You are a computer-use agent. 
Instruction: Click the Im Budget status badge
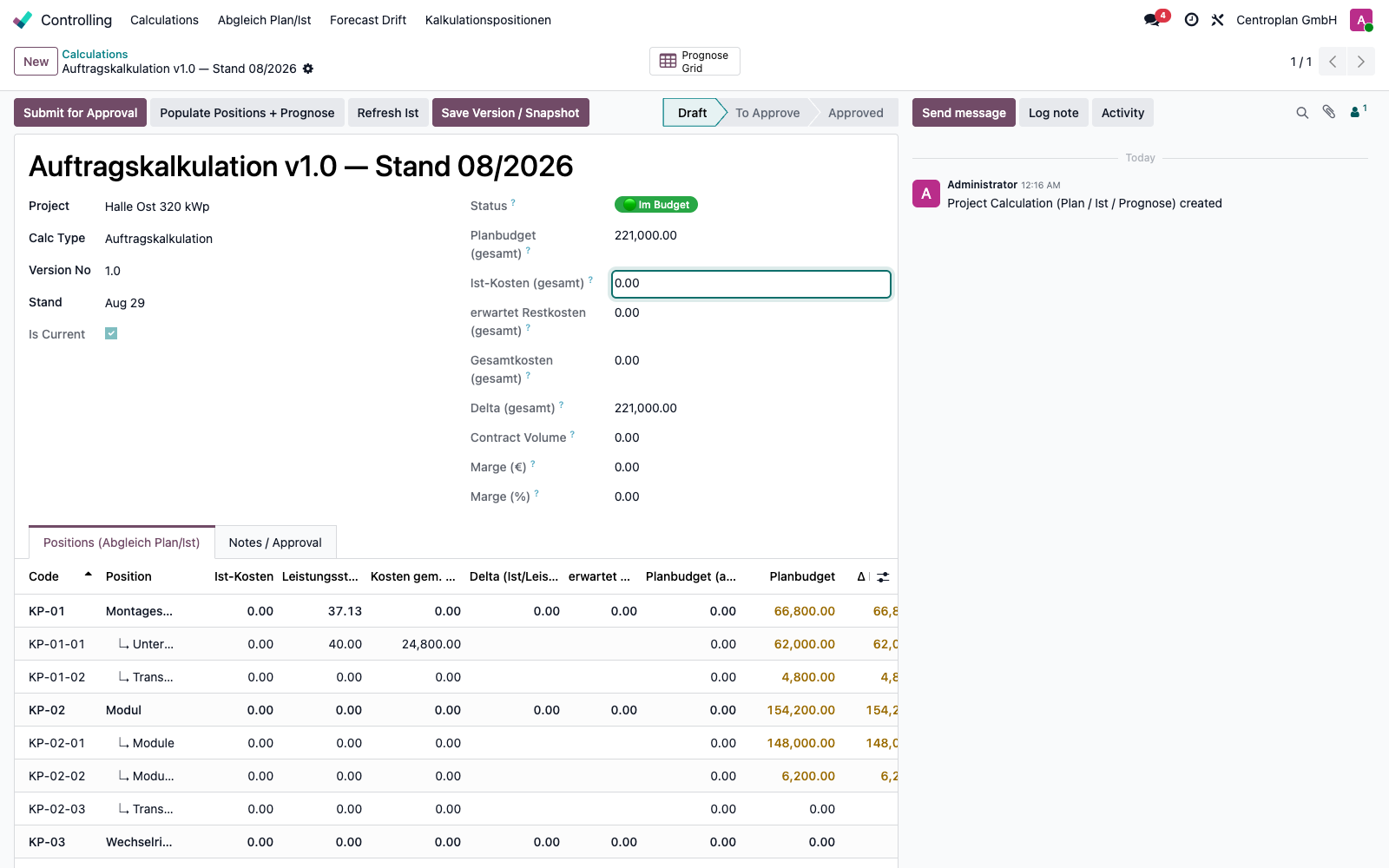click(656, 205)
